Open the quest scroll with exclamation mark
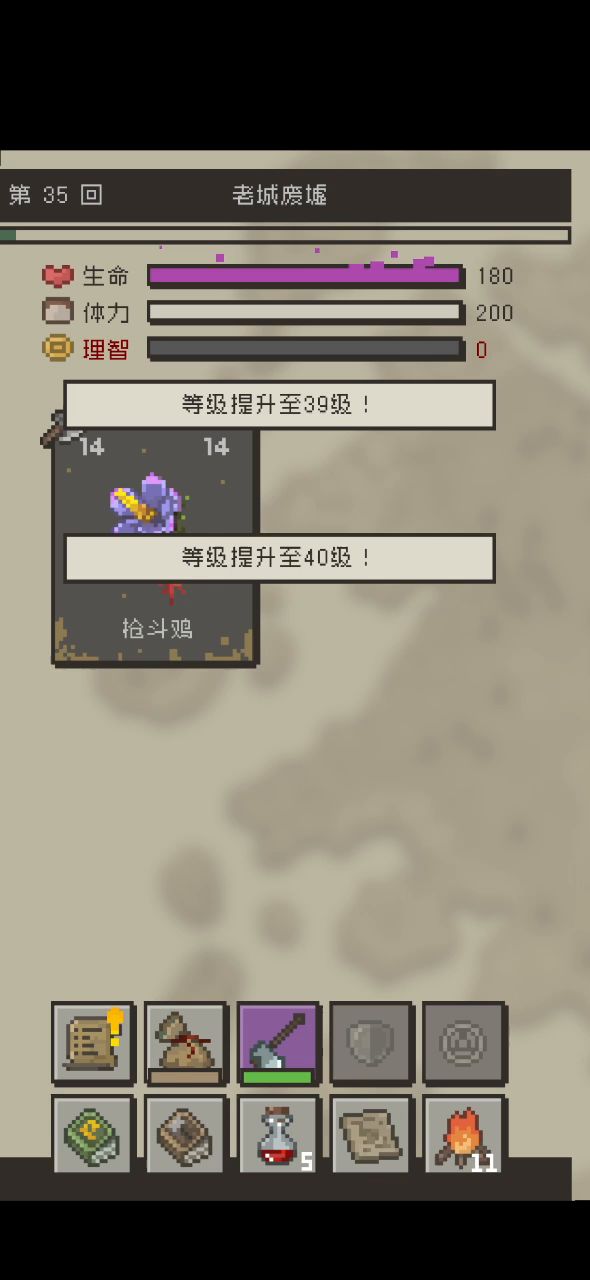This screenshot has height=1280, width=590. (93, 1043)
